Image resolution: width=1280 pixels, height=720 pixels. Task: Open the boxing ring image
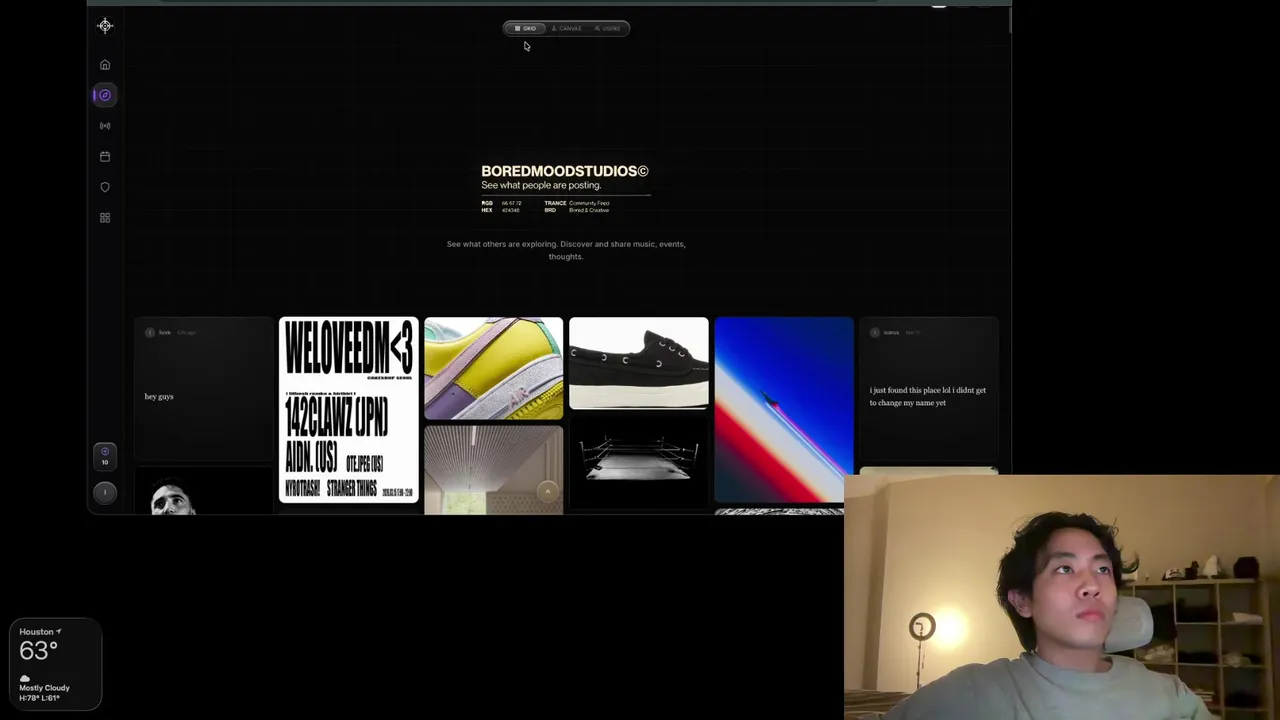pos(639,462)
